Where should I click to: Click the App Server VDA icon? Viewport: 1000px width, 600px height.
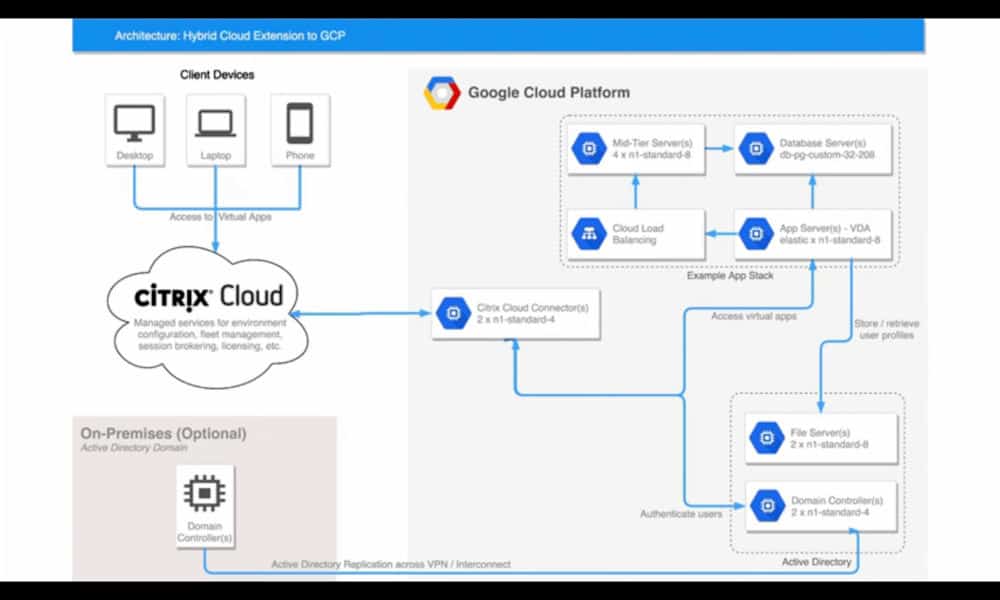click(x=752, y=235)
